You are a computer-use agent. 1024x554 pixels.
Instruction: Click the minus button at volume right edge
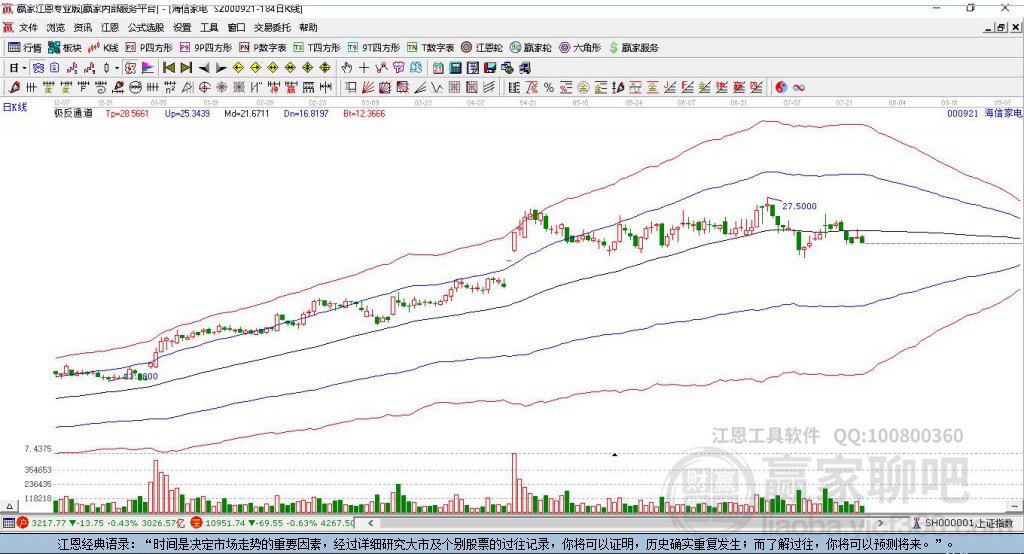(x=1014, y=506)
